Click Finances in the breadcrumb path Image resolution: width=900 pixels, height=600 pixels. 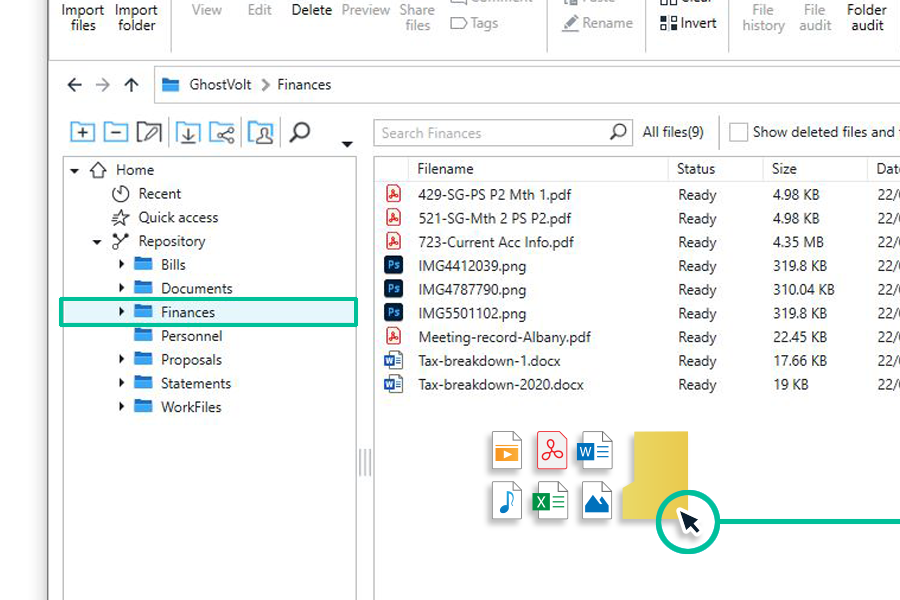304,85
